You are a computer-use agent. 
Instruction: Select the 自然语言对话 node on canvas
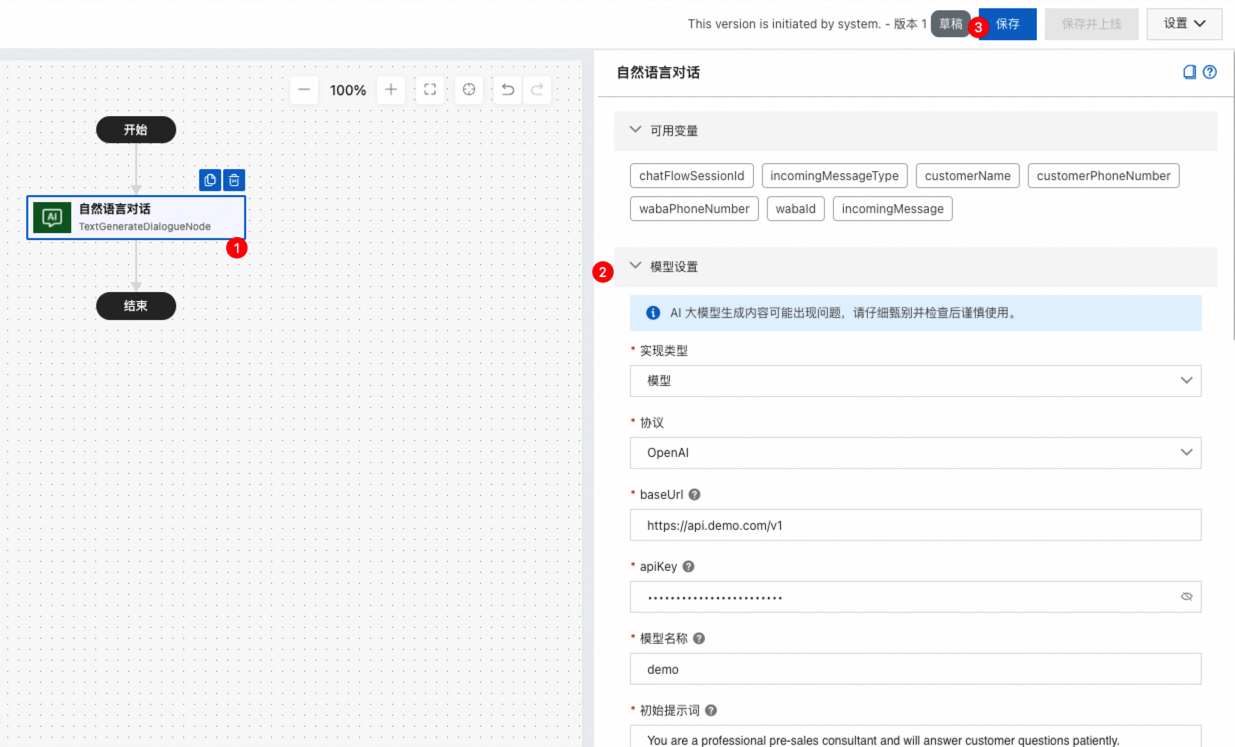tap(136, 217)
